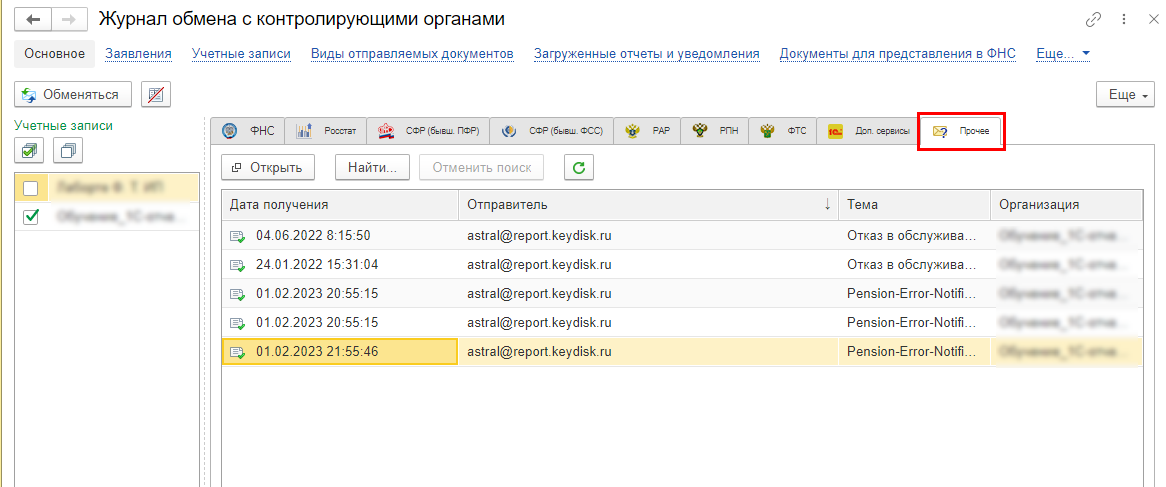Expand the Еще dropdown in navigation links
The height and width of the screenshot is (487, 1166).
coord(1063,53)
